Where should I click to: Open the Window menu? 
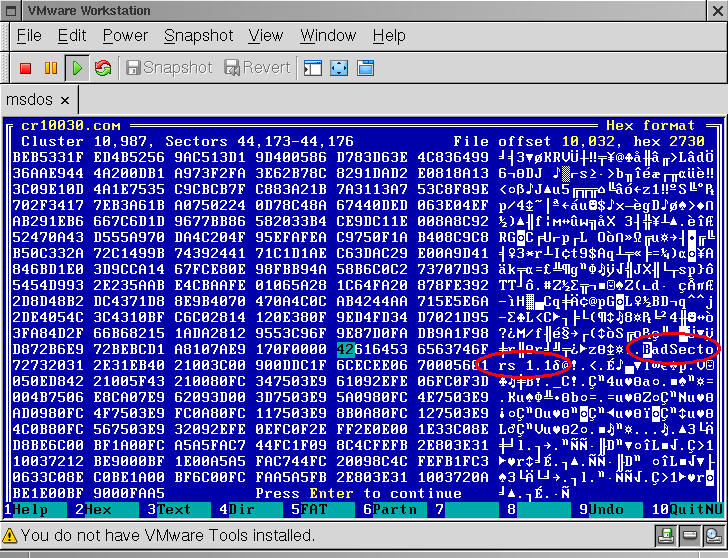tap(328, 35)
